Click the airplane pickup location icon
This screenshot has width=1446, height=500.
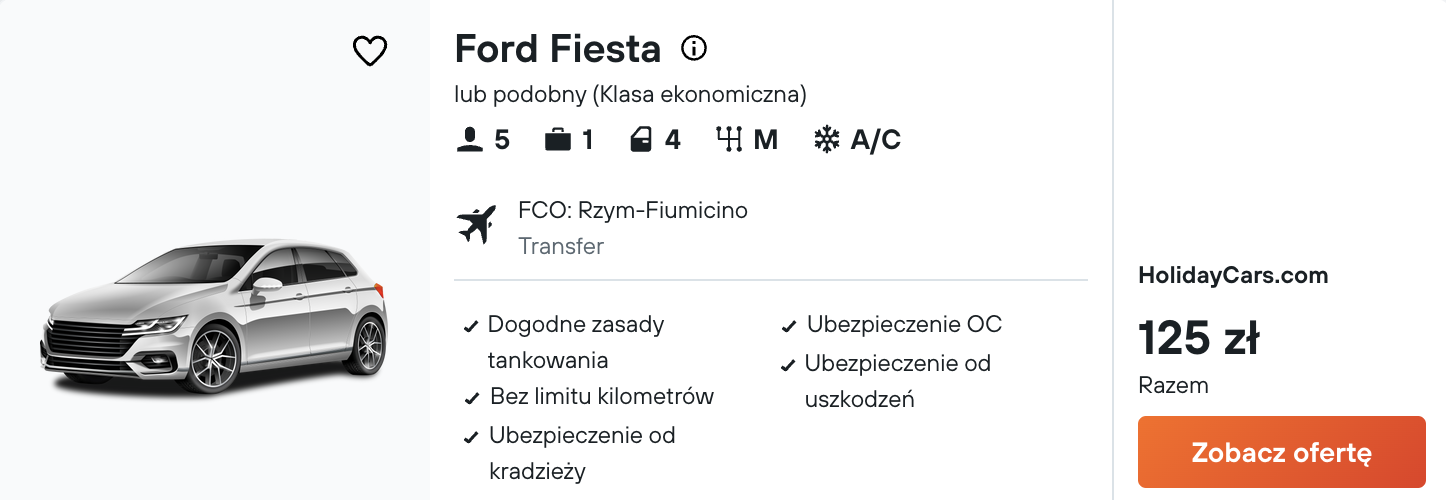coord(477,224)
